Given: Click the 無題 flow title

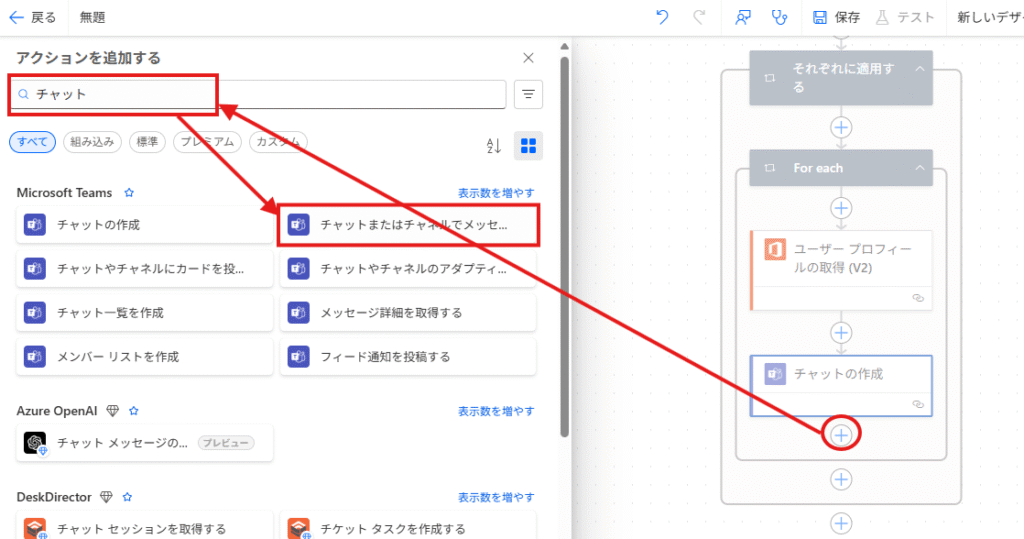Looking at the screenshot, I should [92, 18].
